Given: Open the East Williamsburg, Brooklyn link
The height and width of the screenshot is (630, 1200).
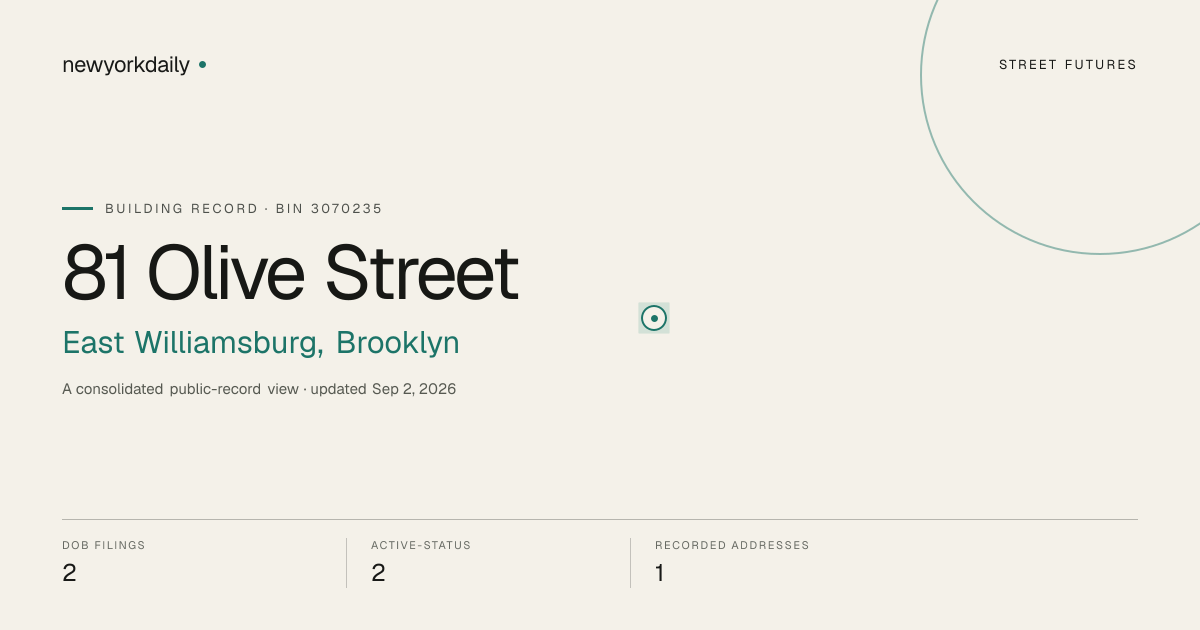Looking at the screenshot, I should point(261,342).
